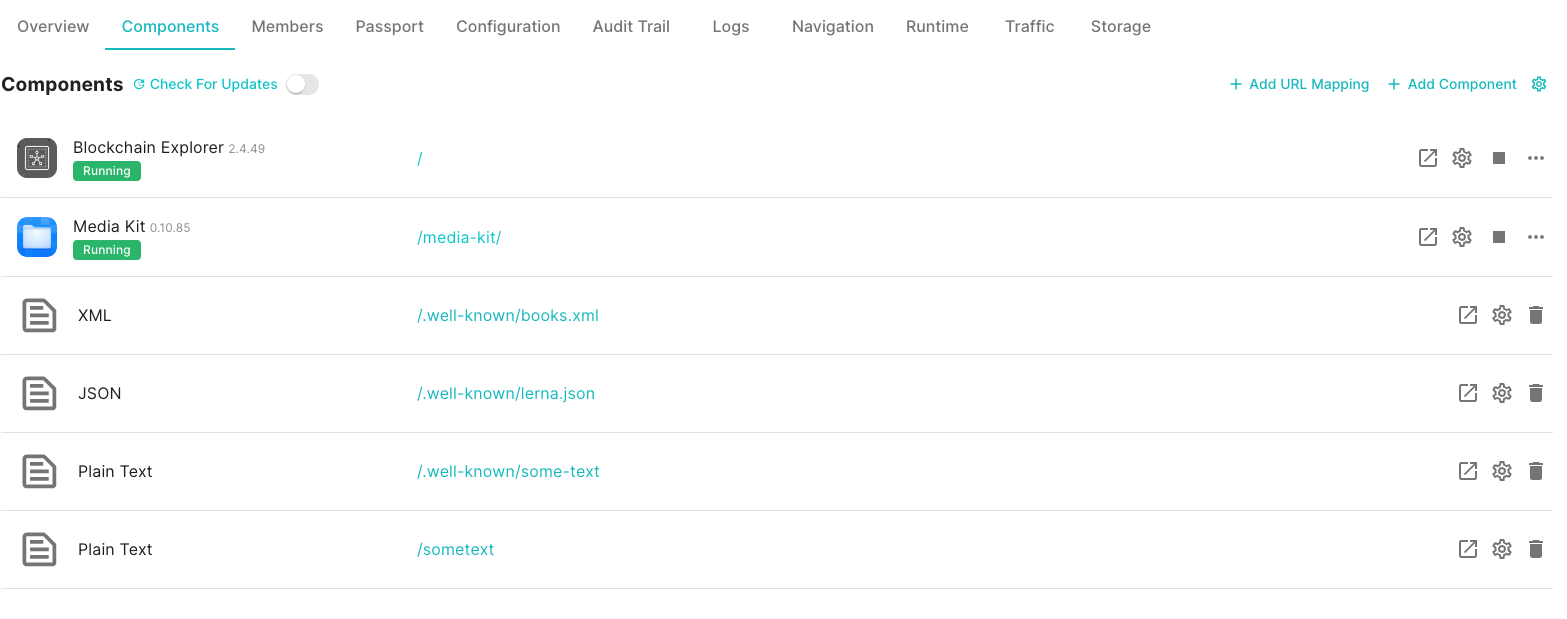Go to the Storage tab
Image resolution: width=1567 pixels, height=619 pixels.
(1120, 26)
